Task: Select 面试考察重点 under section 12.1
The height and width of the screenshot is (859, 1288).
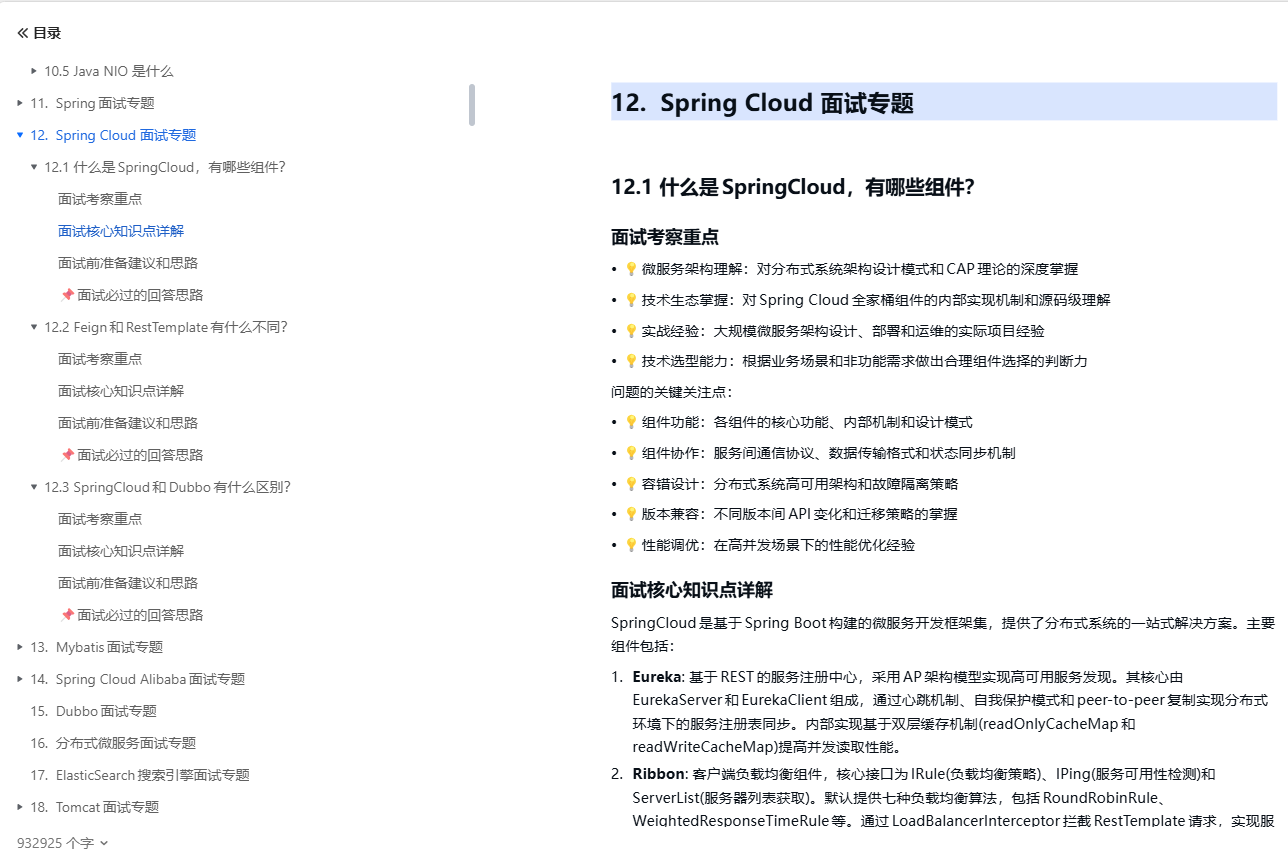Action: pyautogui.click(x=100, y=199)
